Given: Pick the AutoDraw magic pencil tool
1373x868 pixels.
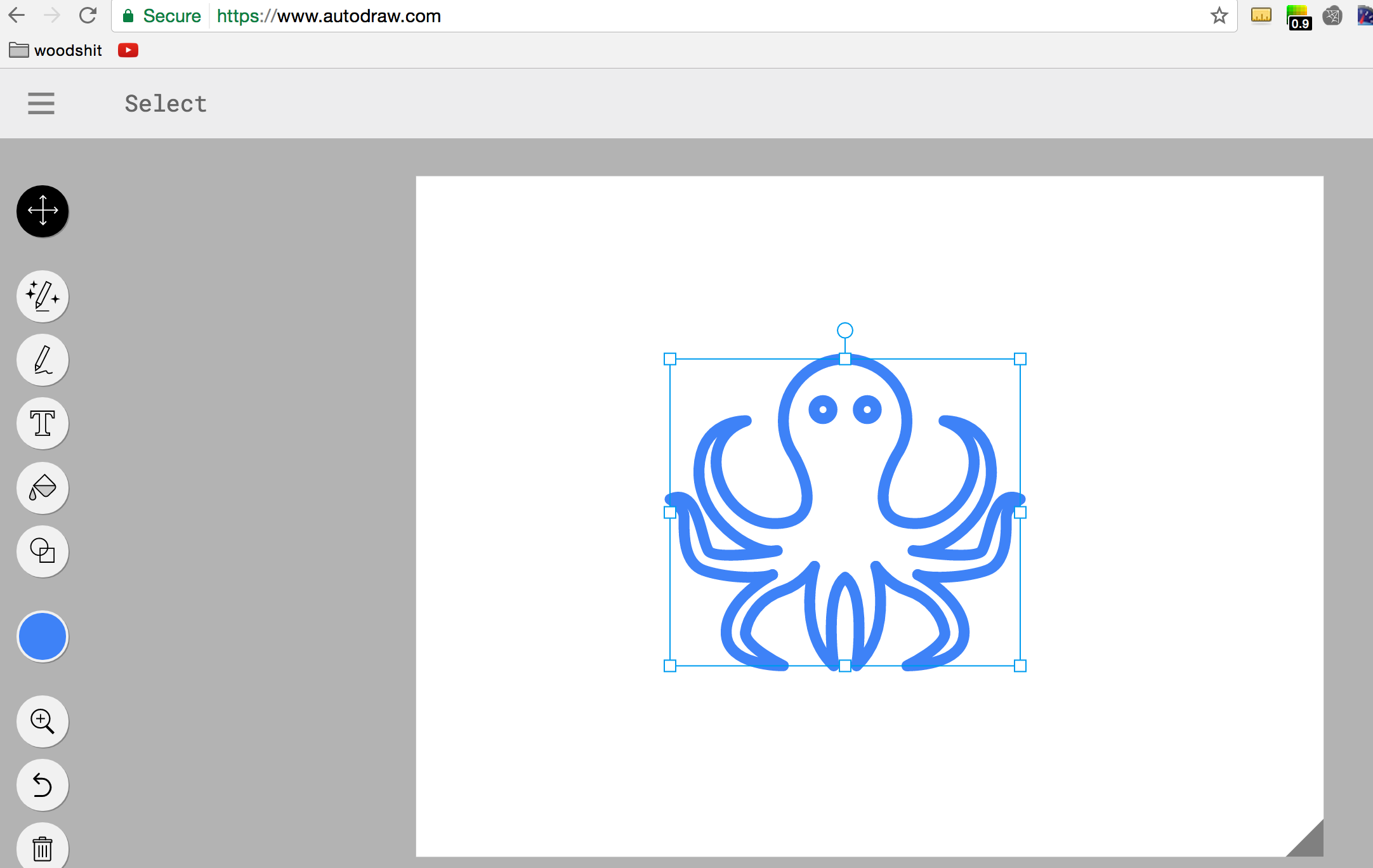Looking at the screenshot, I should coord(42,296).
